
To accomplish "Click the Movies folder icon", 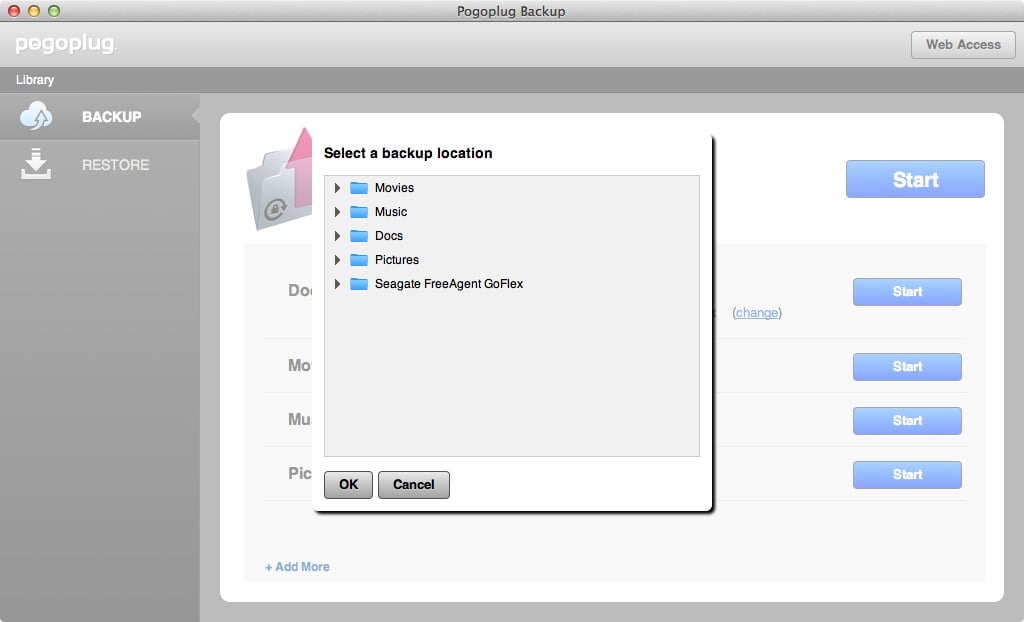I will pyautogui.click(x=359, y=188).
